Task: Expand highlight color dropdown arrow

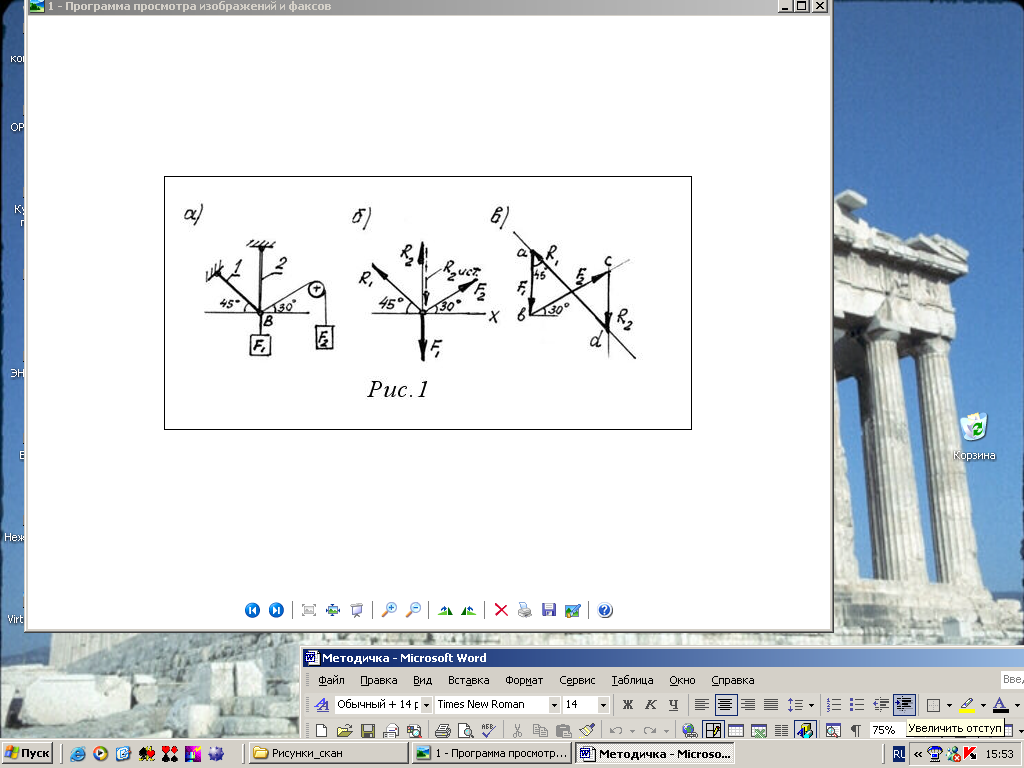Action: point(983,705)
